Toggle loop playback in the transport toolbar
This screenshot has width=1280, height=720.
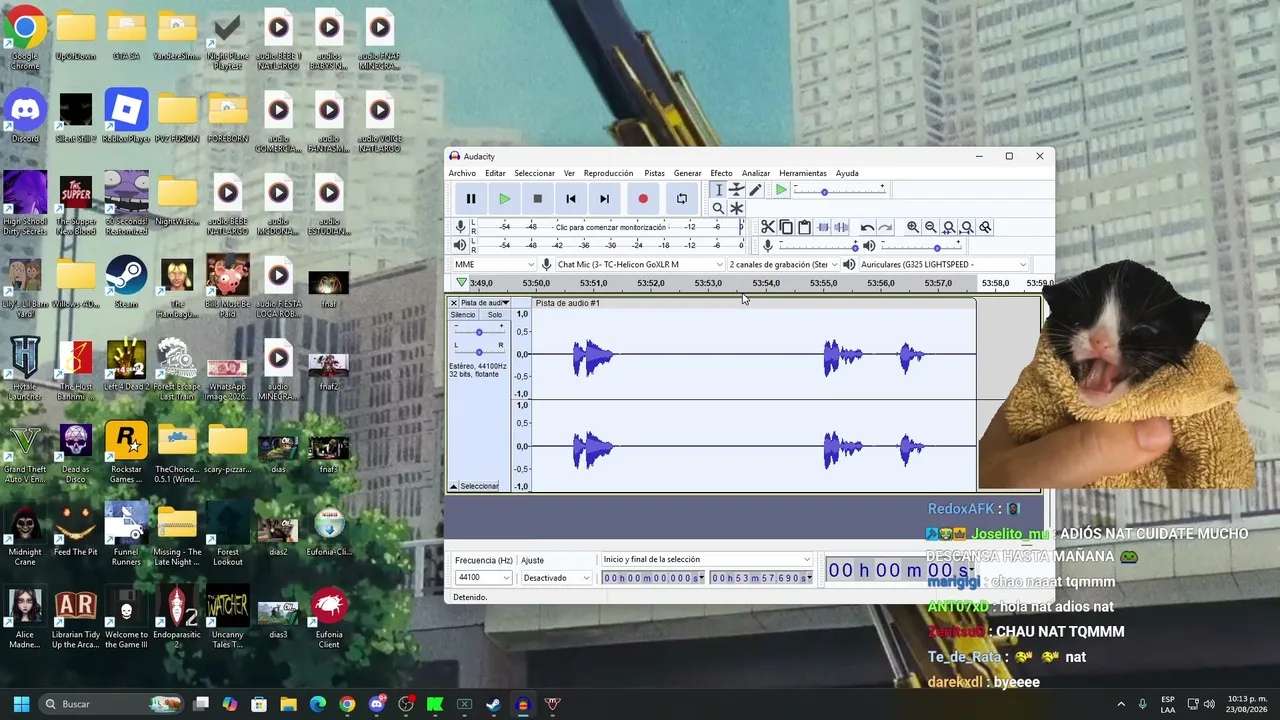point(682,199)
